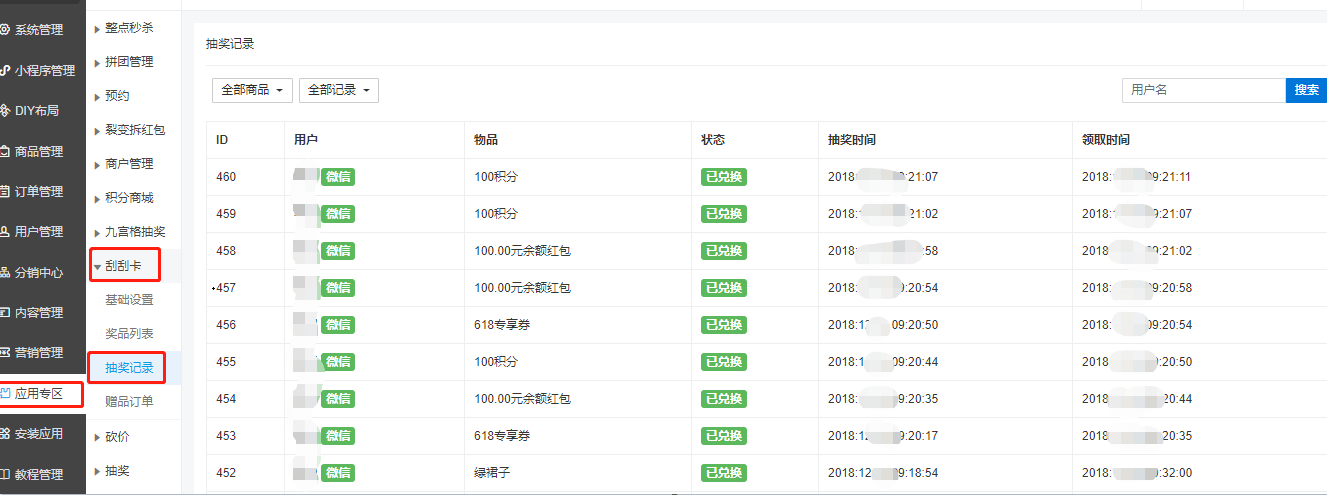Click 100.00元余额红包 in row 458

522,251
